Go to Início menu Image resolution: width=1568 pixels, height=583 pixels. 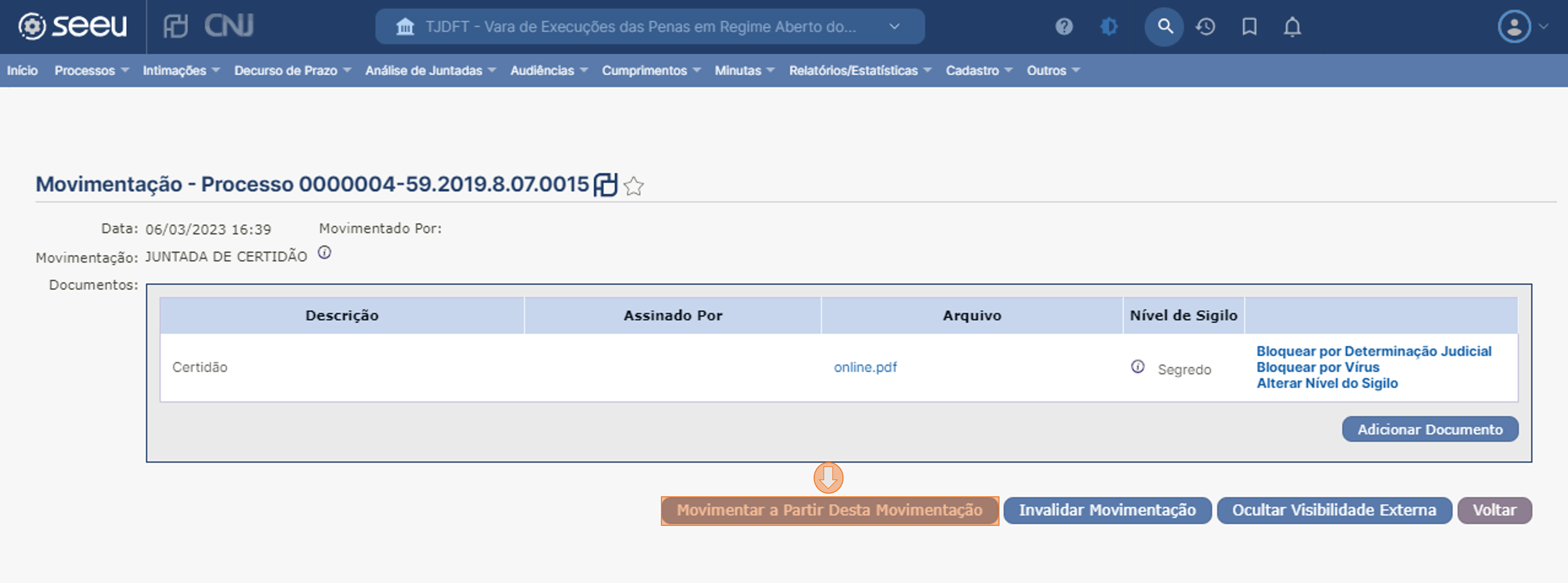(22, 70)
